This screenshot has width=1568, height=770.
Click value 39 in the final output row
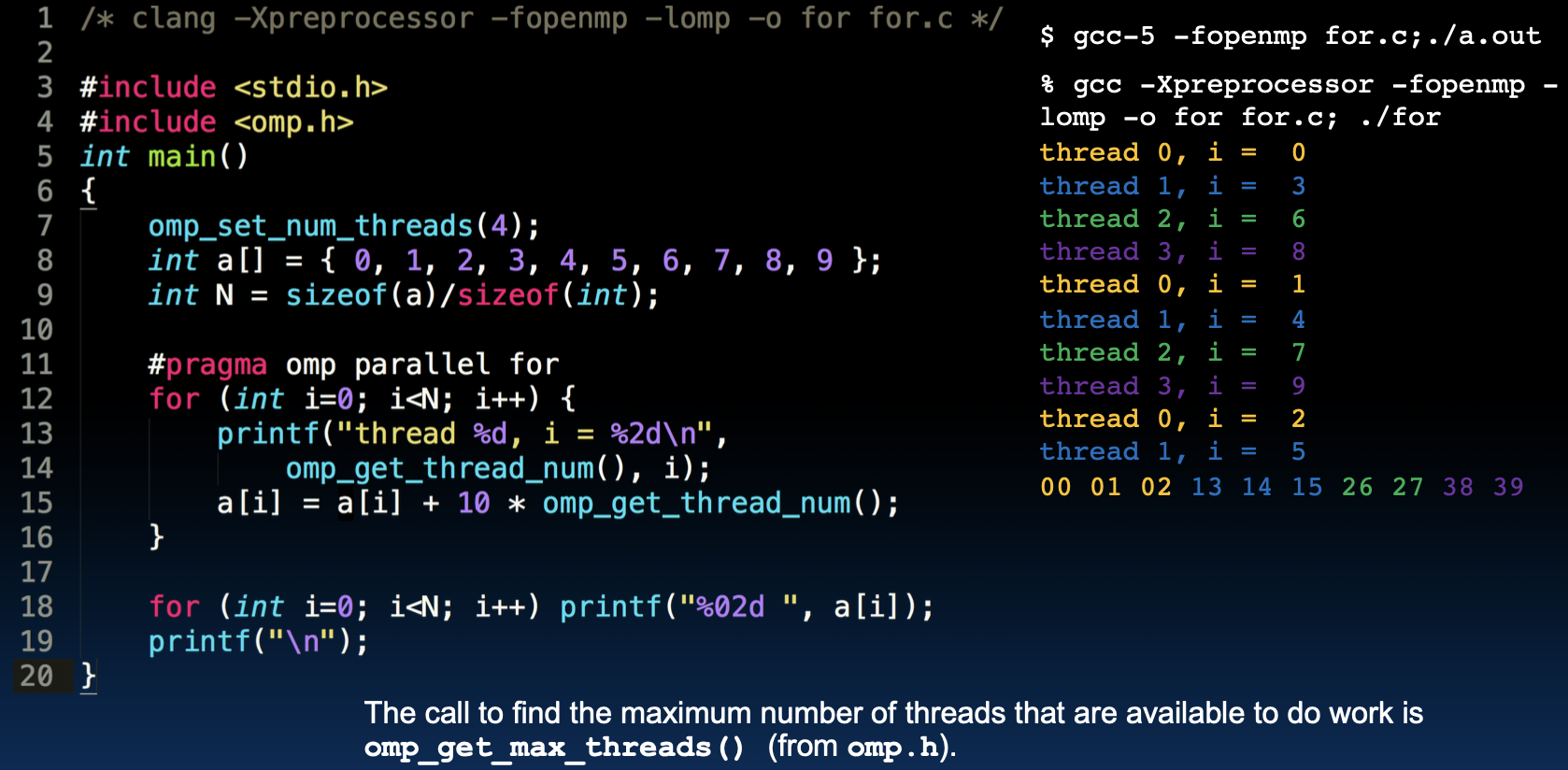click(1508, 488)
